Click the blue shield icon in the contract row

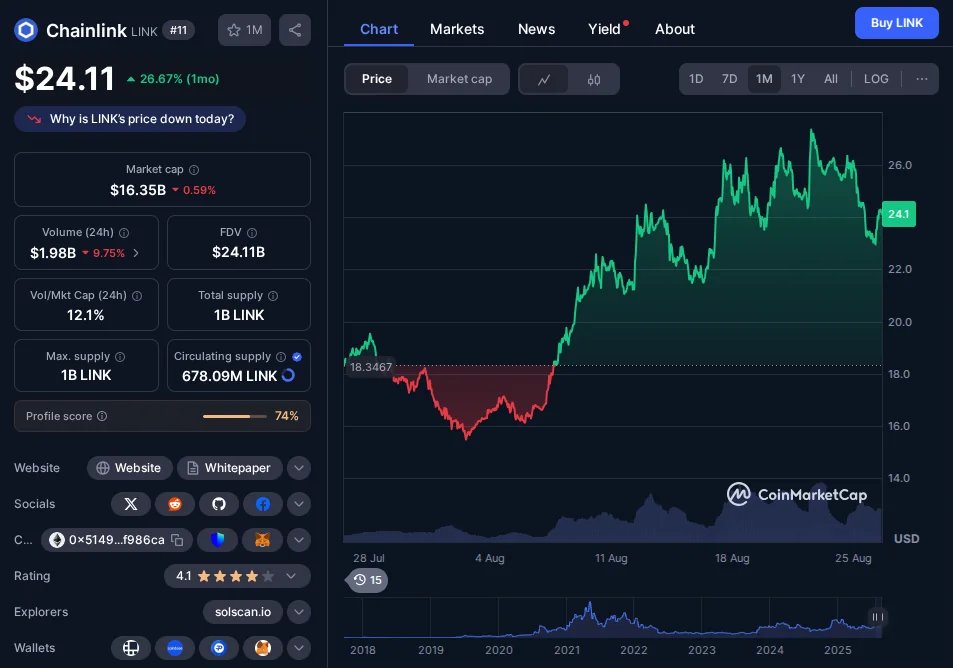[x=218, y=540]
